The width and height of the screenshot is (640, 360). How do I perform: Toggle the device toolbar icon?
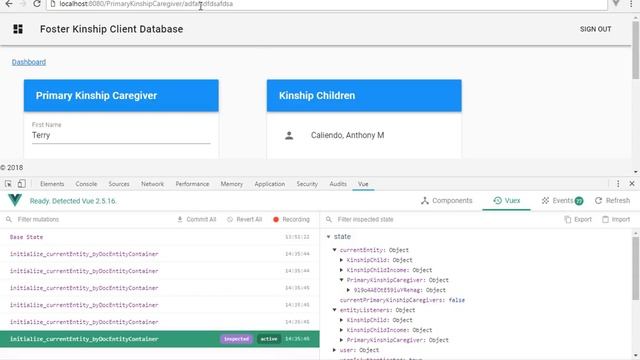(21, 184)
